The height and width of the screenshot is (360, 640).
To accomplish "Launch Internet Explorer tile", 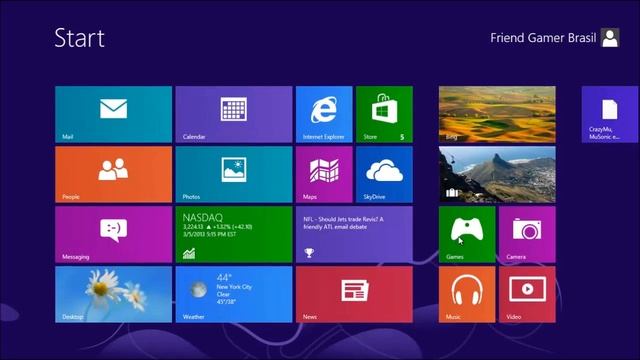I will pos(324,114).
